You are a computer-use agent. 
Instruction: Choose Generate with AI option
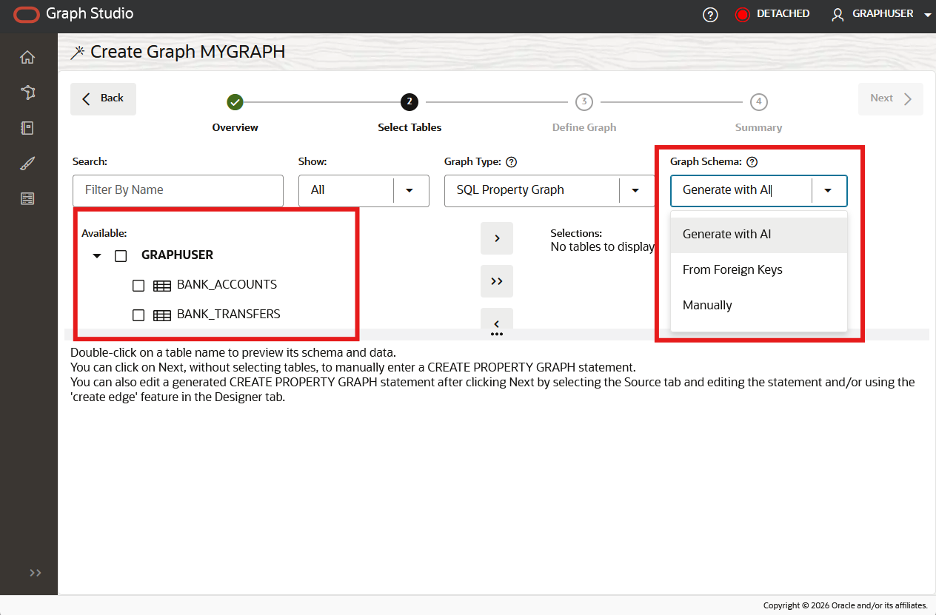[759, 235]
